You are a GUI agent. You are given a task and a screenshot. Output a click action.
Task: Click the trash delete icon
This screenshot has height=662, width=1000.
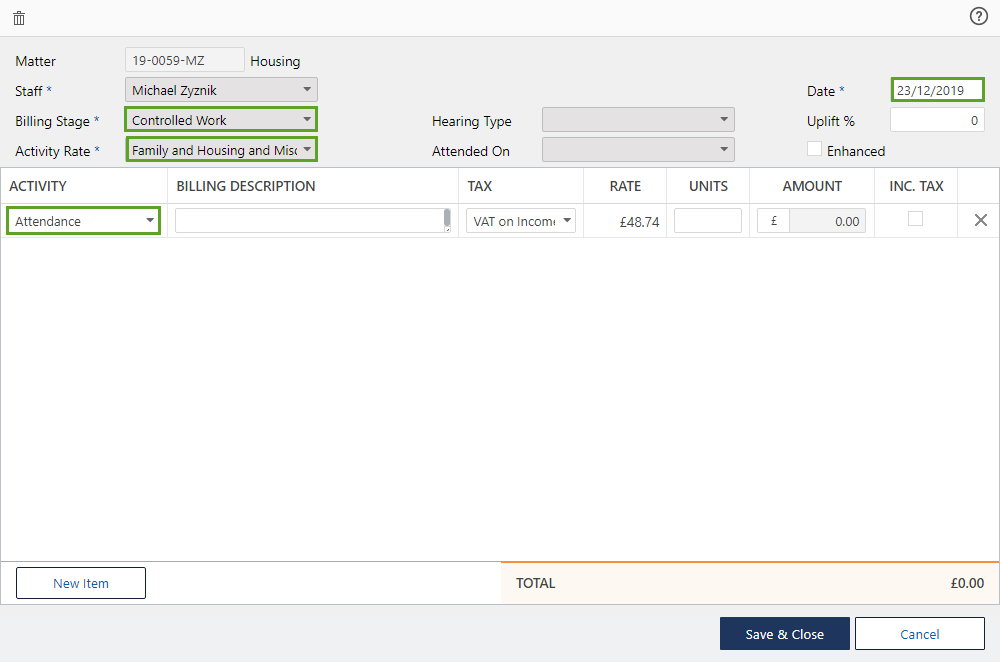pyautogui.click(x=19, y=18)
